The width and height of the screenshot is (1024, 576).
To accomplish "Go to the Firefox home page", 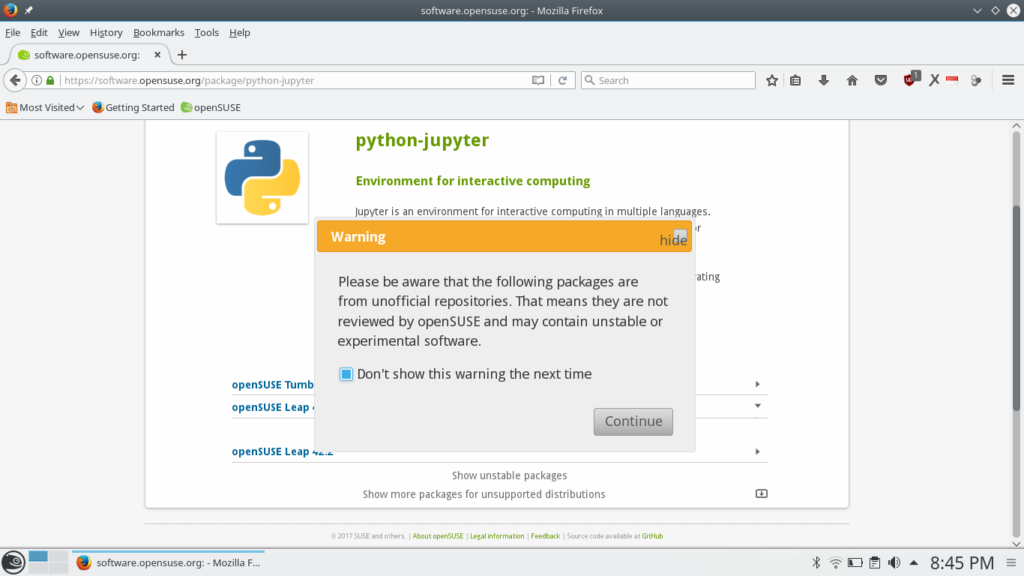I will [x=852, y=80].
